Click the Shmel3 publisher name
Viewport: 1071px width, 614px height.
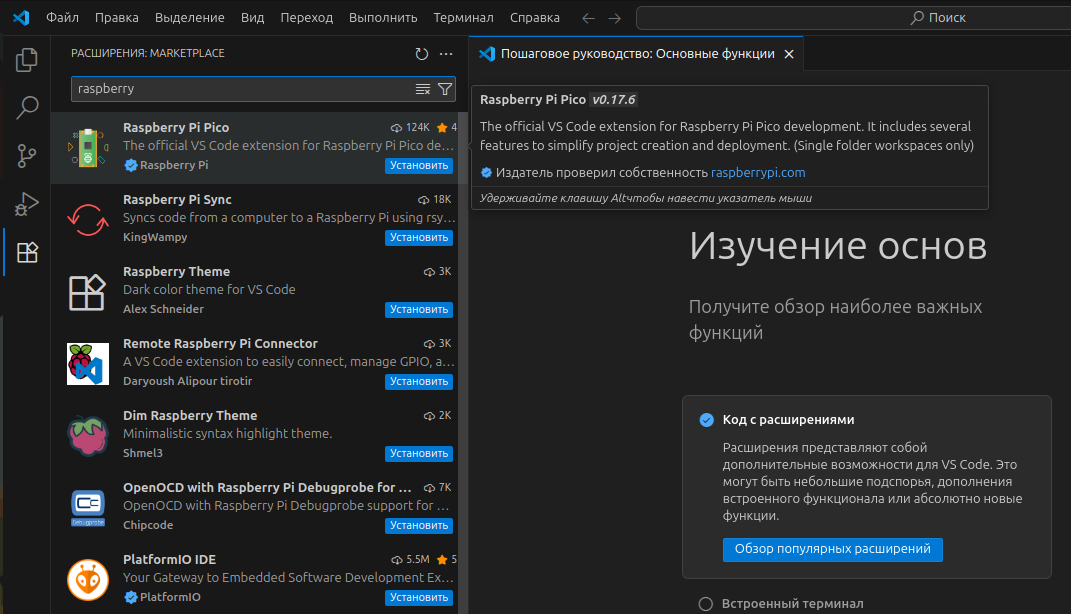pos(143,453)
